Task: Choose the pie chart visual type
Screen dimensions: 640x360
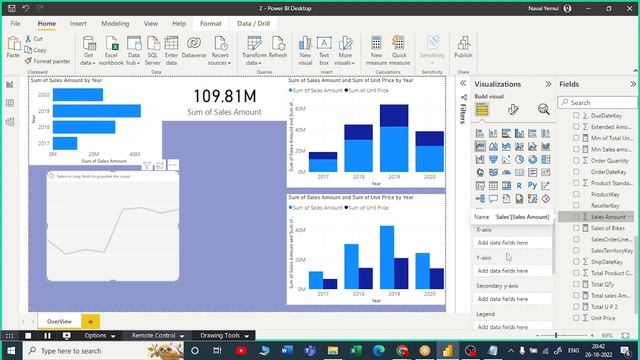Action: [519, 159]
